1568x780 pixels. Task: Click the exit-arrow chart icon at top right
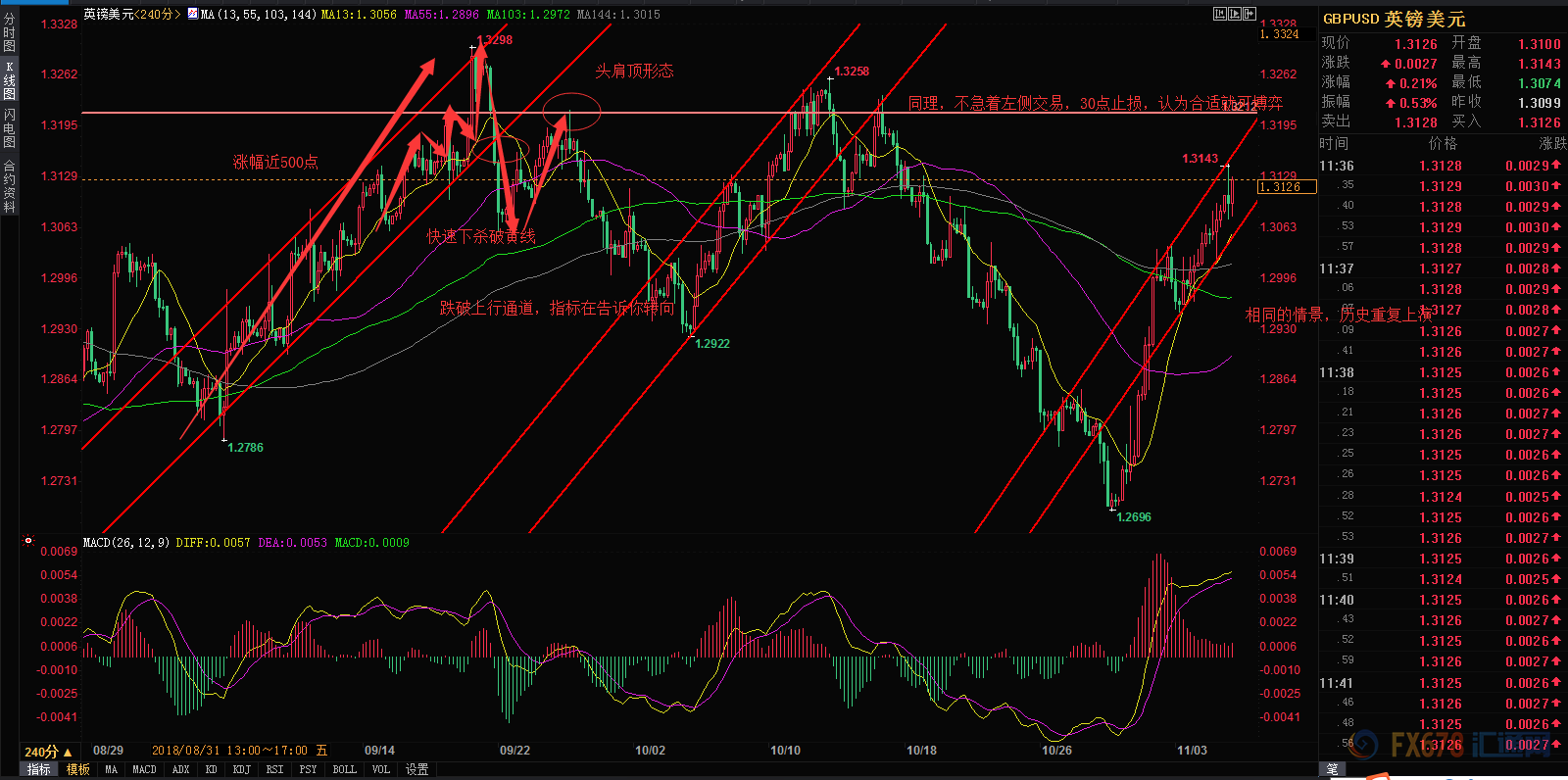1249,14
